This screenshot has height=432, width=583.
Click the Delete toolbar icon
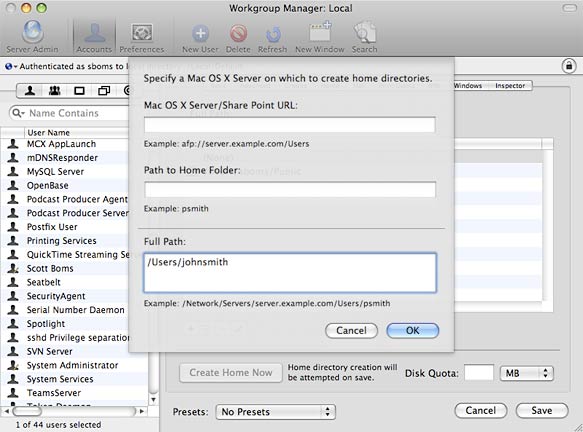point(238,39)
